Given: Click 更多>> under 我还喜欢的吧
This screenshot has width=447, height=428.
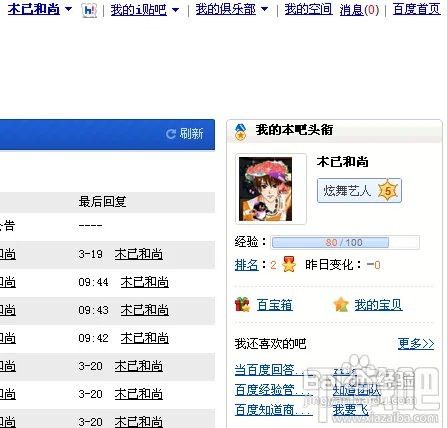Looking at the screenshot, I should click(416, 343).
